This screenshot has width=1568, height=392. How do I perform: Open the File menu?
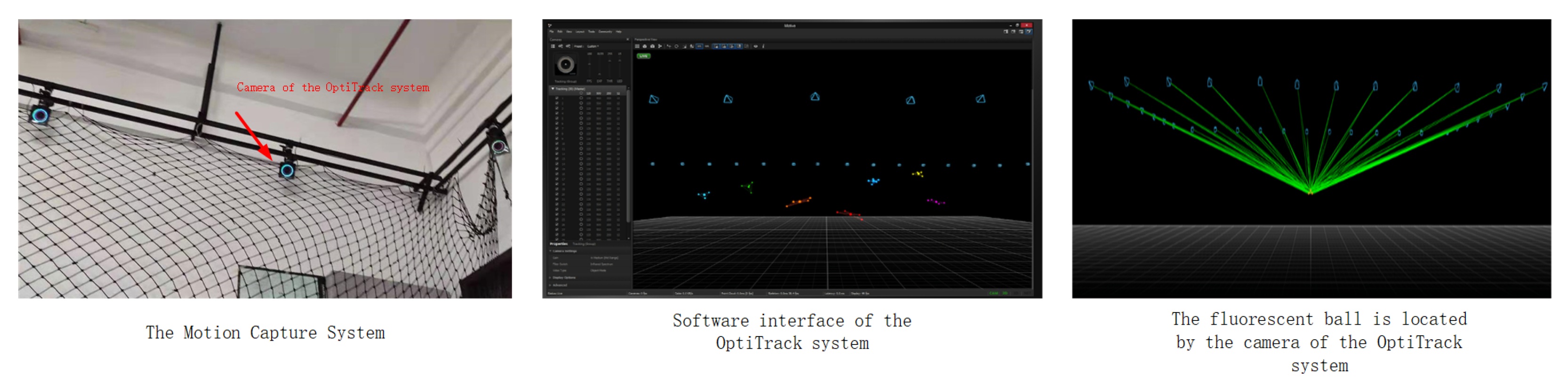click(x=552, y=32)
